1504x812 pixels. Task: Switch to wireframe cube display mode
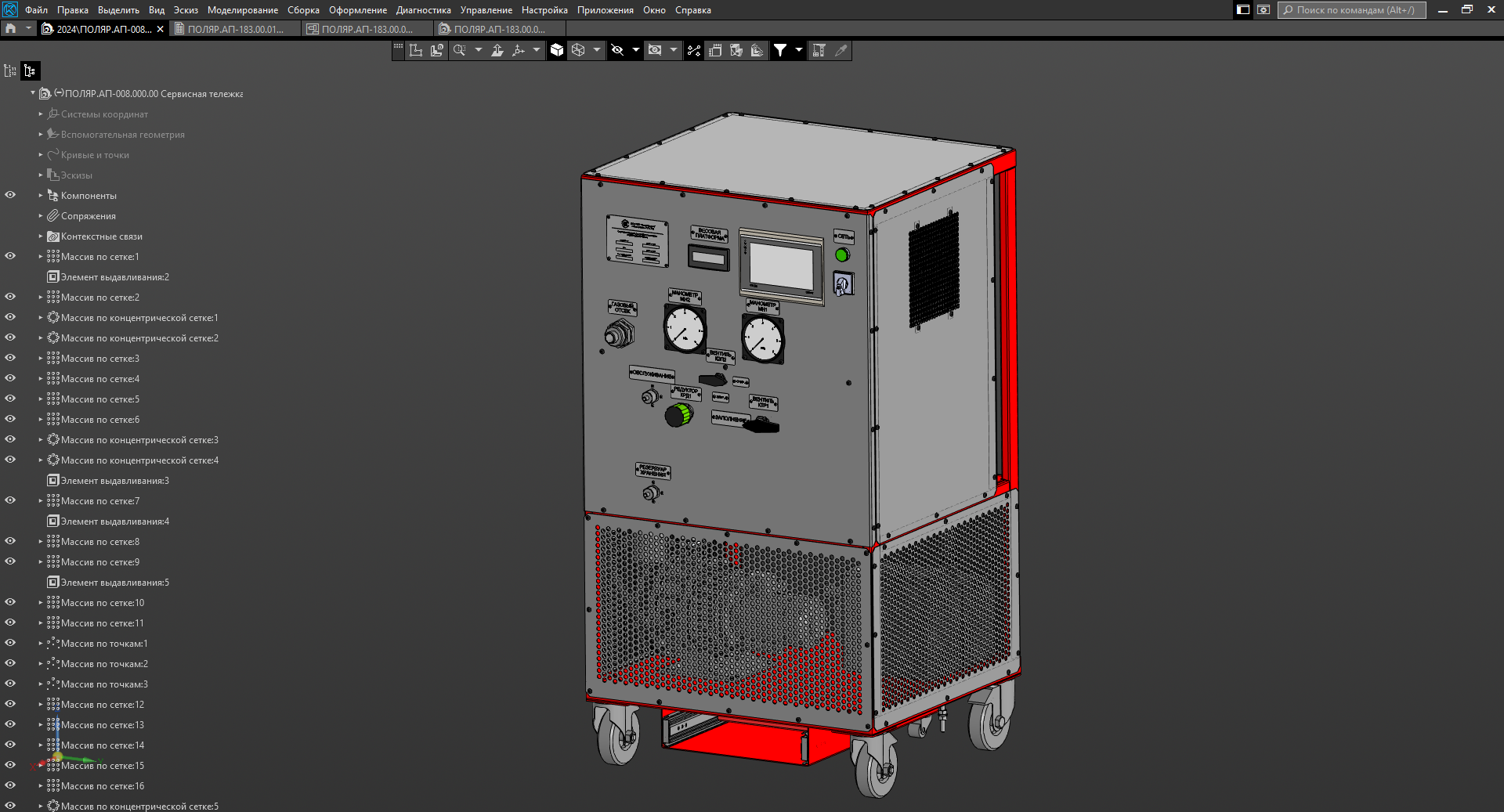578,50
